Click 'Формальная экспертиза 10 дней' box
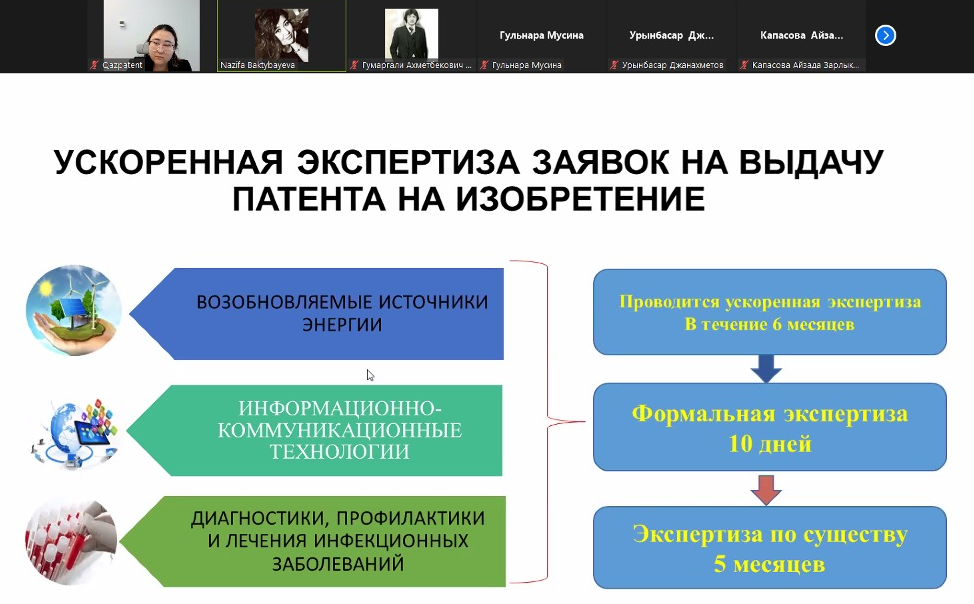 (x=769, y=428)
